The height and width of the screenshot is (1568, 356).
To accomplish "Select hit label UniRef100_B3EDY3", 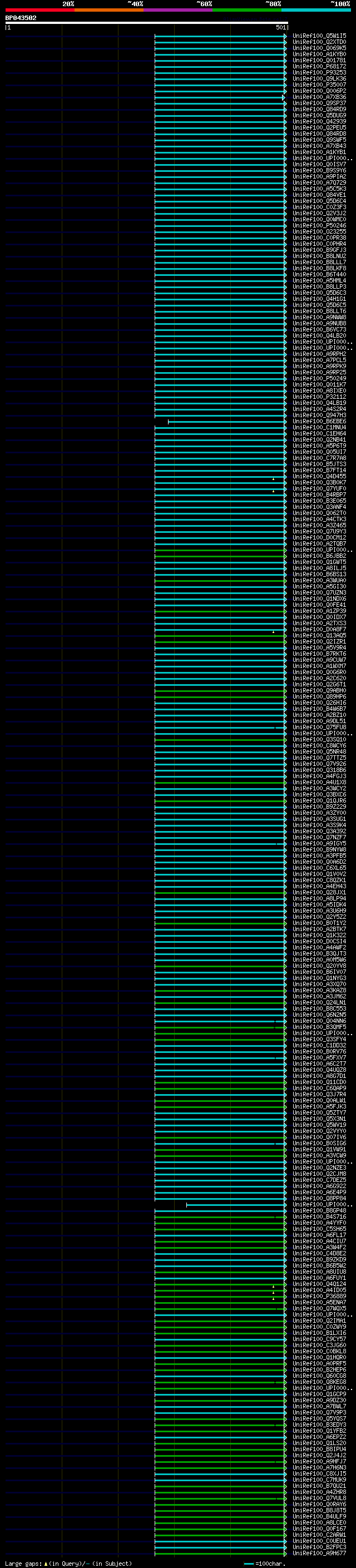I will click(x=319, y=1424).
